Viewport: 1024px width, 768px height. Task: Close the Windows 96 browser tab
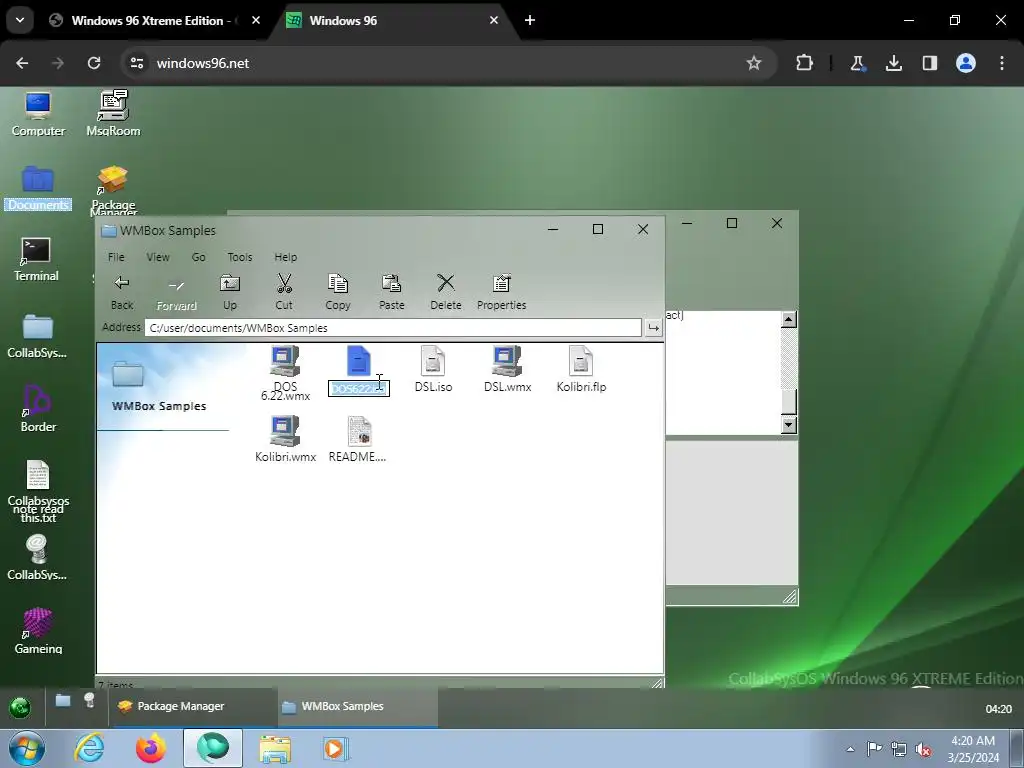(x=494, y=20)
